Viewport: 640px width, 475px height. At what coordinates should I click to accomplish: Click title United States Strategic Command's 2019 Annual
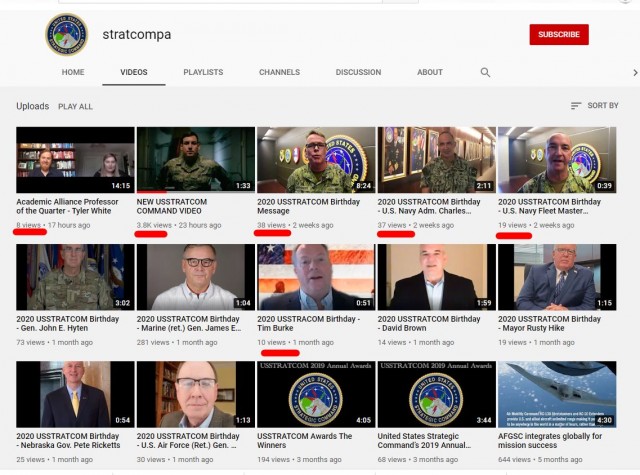(424, 441)
